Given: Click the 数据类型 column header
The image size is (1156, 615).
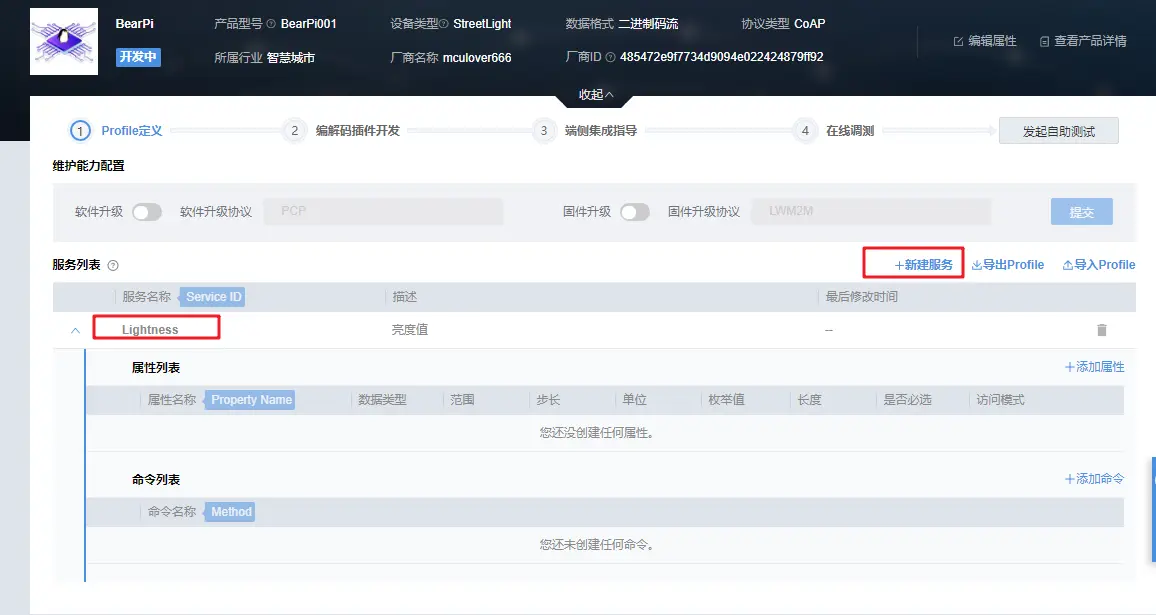Looking at the screenshot, I should click(x=382, y=400).
